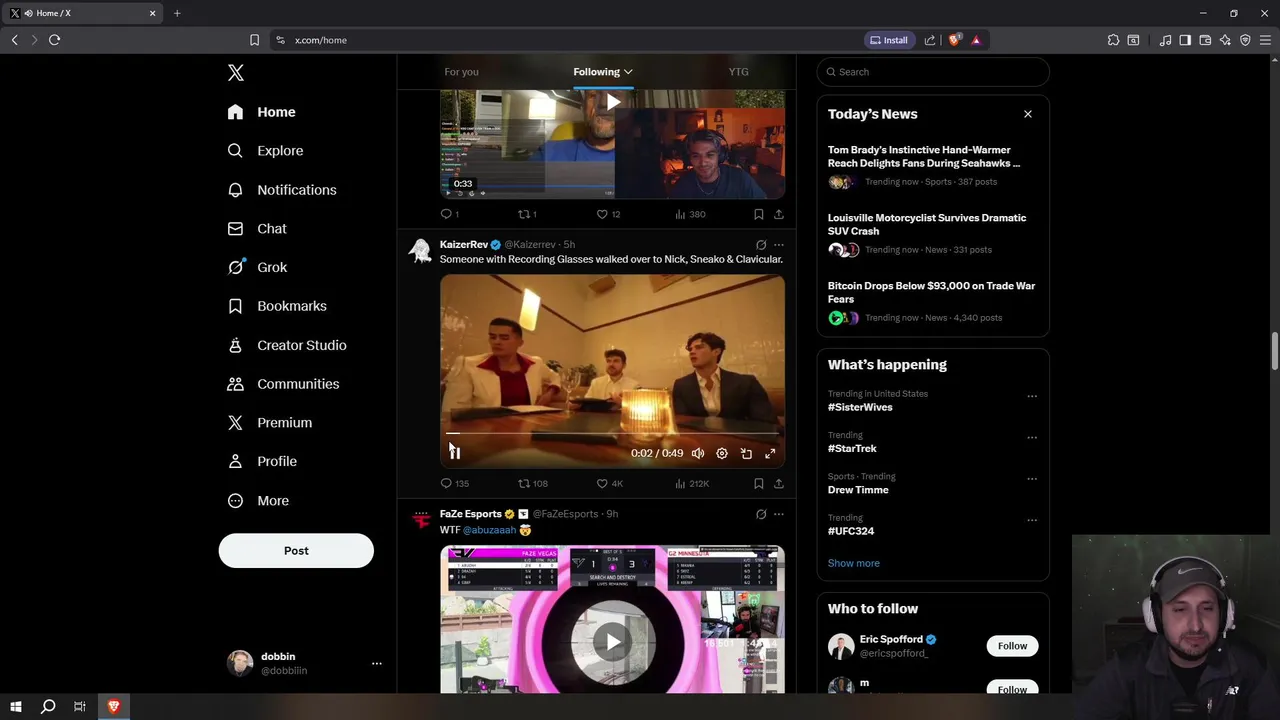The image size is (1280, 720).
Task: Seek on the KaizerRev video progress bar
Action: (612, 434)
